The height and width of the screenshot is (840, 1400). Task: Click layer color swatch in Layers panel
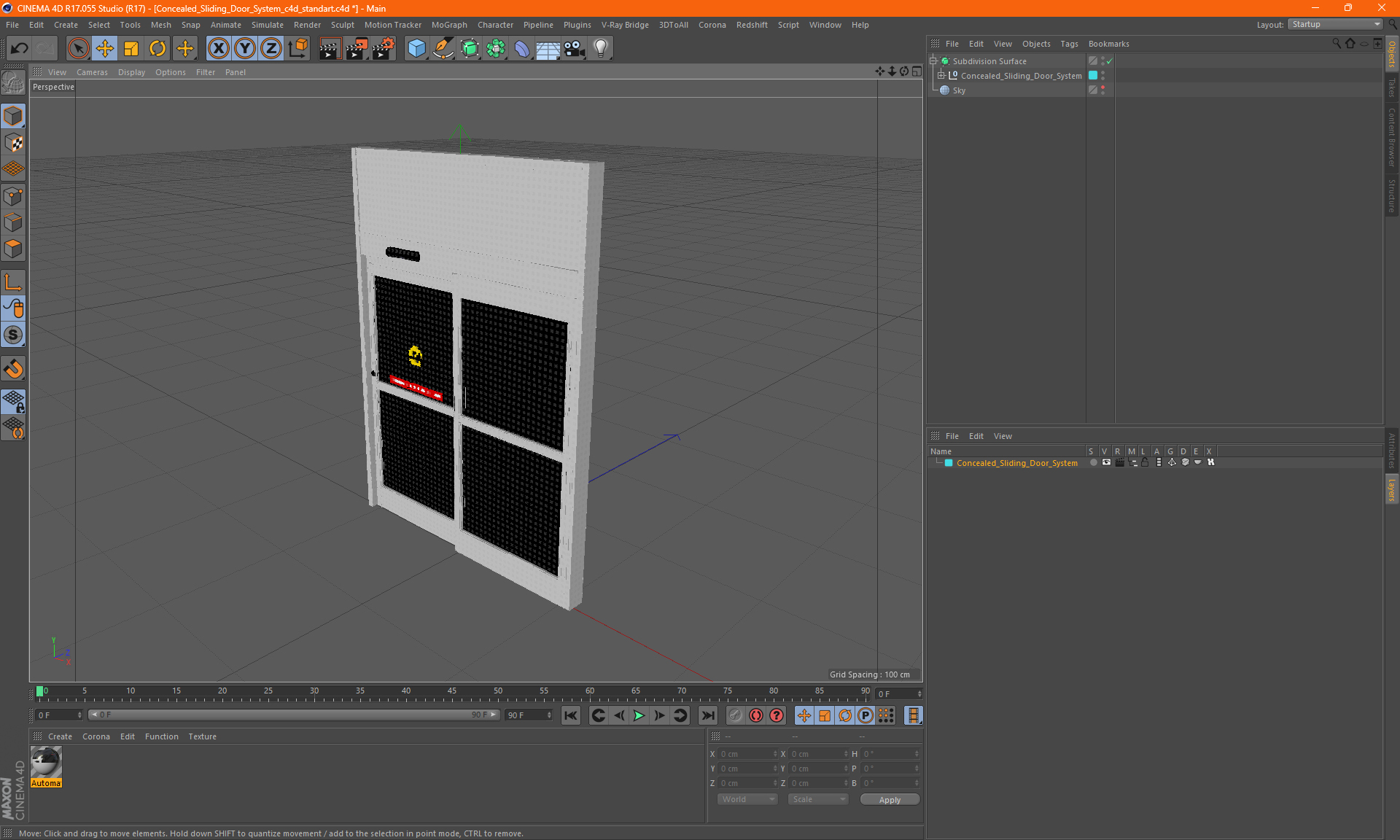click(x=949, y=463)
